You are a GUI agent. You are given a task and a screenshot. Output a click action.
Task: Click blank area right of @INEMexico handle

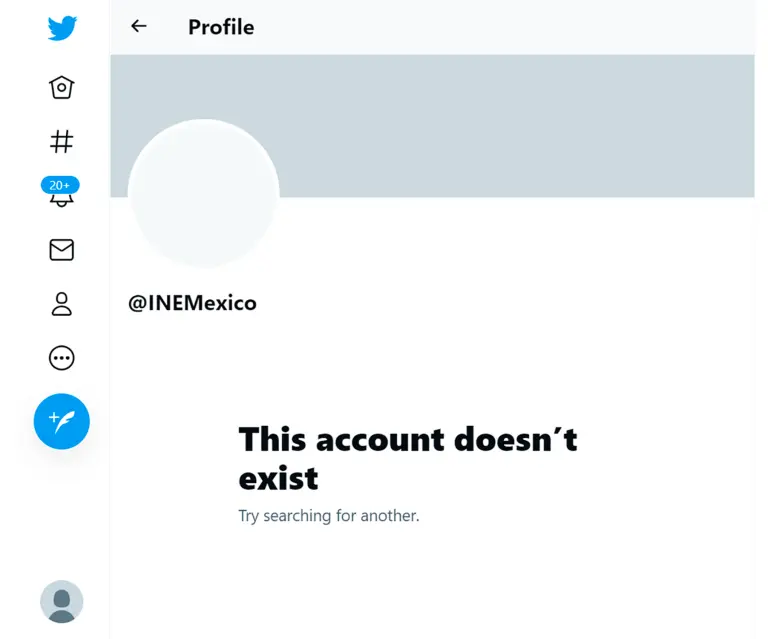point(500,302)
